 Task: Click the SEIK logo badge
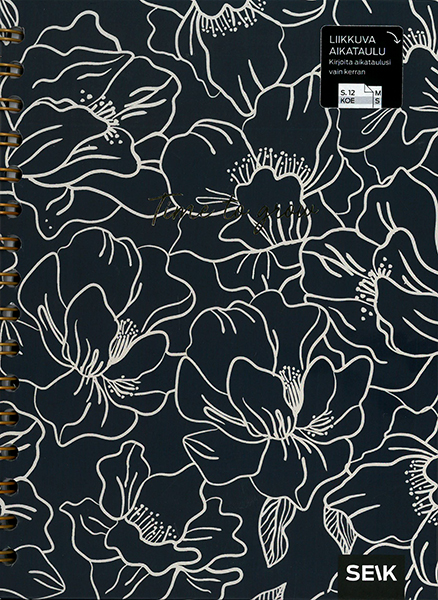[371, 574]
